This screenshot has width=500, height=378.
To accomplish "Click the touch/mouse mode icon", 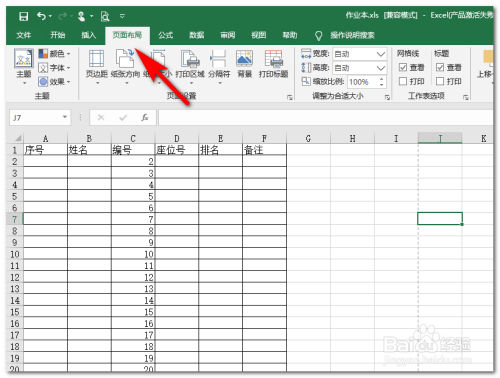I will coord(81,16).
